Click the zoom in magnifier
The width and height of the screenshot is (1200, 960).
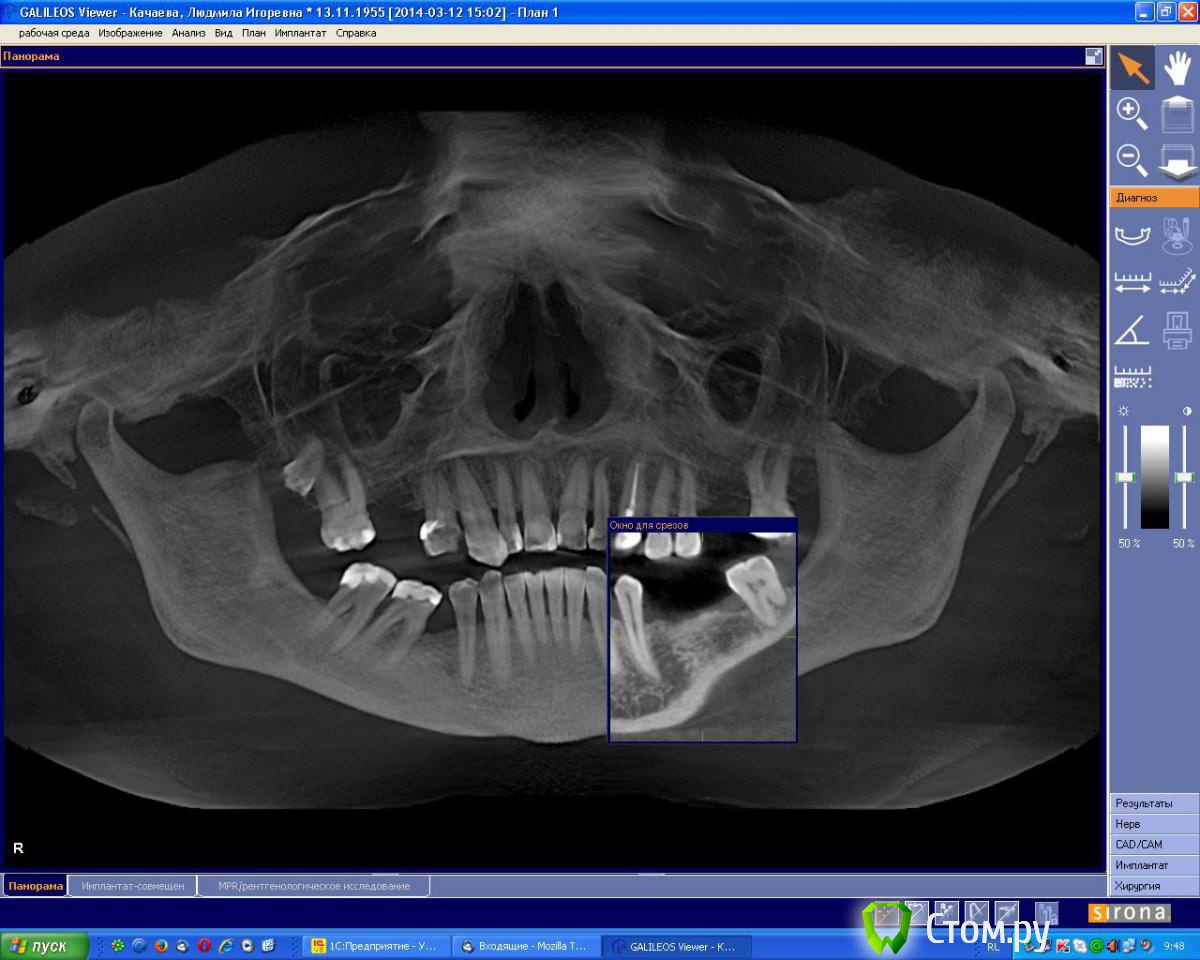[1132, 114]
